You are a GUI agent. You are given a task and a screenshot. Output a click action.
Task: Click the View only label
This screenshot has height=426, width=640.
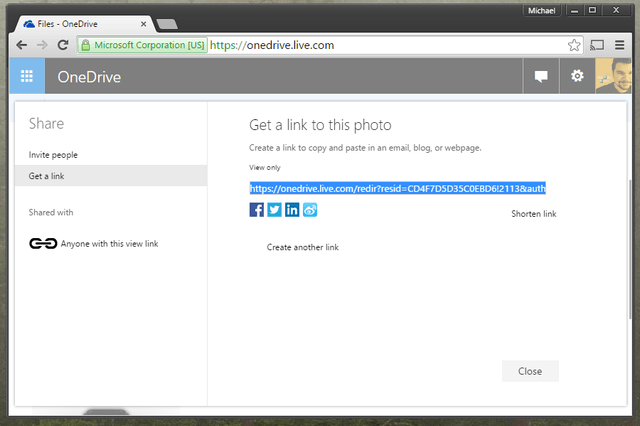pos(265,167)
